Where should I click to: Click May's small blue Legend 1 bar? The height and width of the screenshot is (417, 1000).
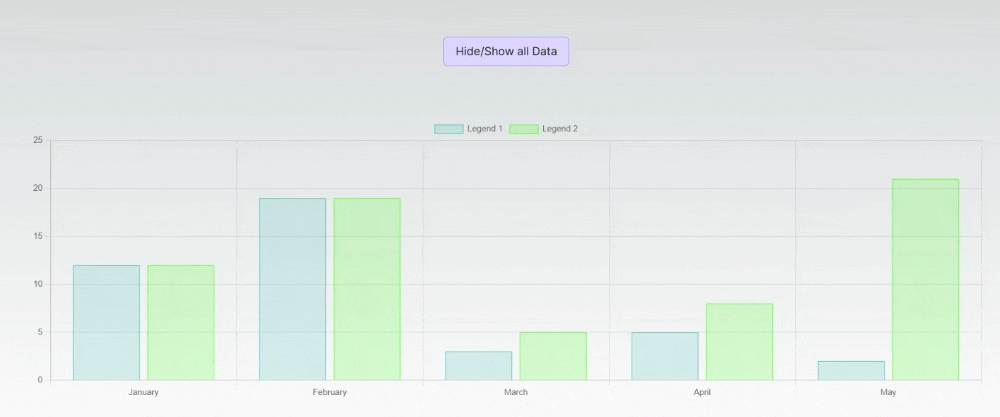pyautogui.click(x=851, y=370)
